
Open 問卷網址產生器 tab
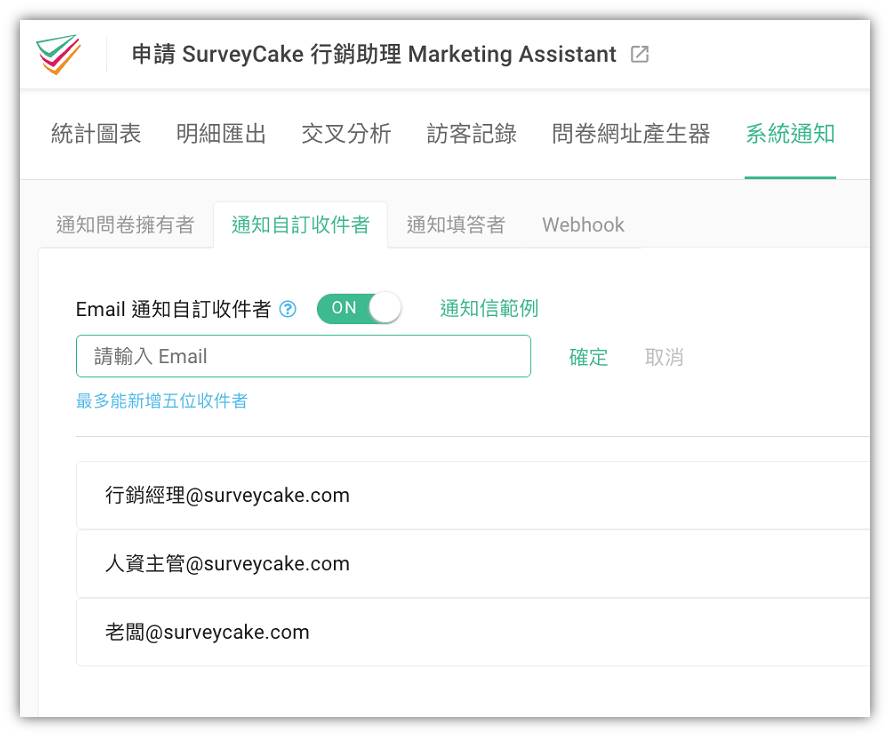pyautogui.click(x=631, y=134)
